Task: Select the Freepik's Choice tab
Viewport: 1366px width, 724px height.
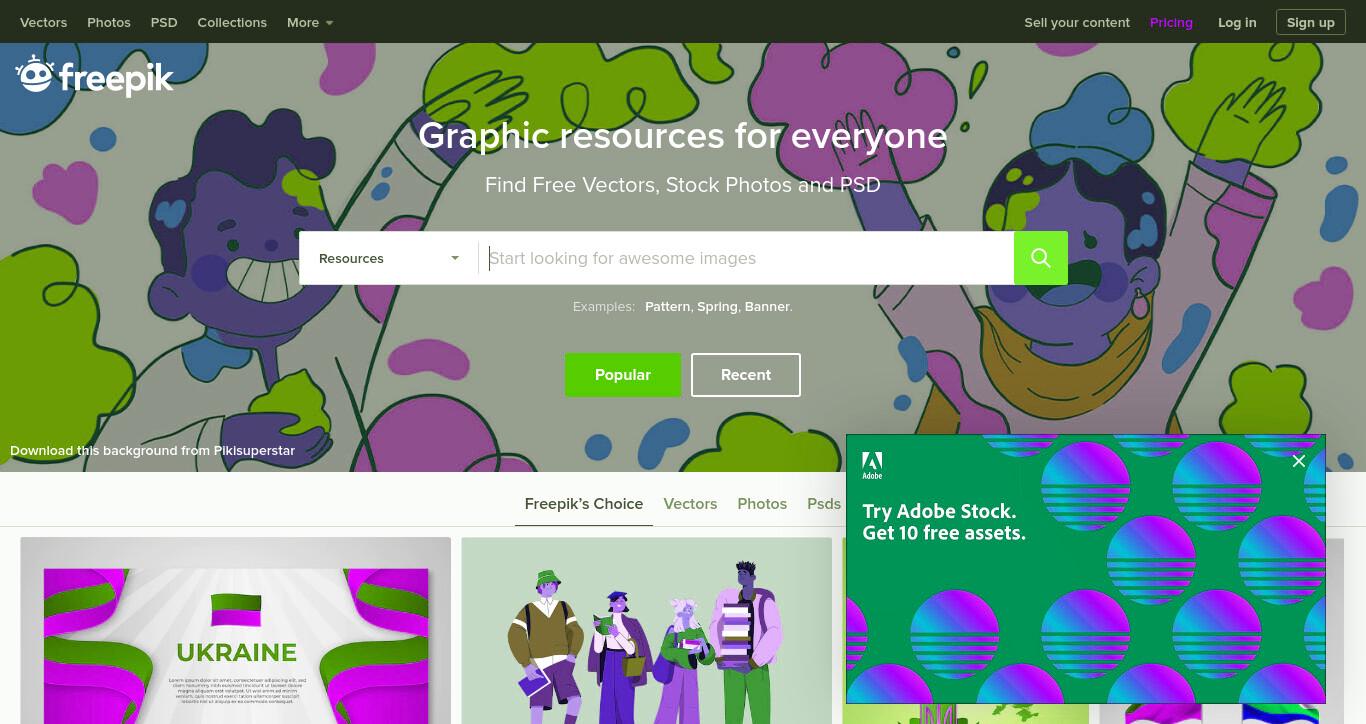Action: click(x=584, y=504)
